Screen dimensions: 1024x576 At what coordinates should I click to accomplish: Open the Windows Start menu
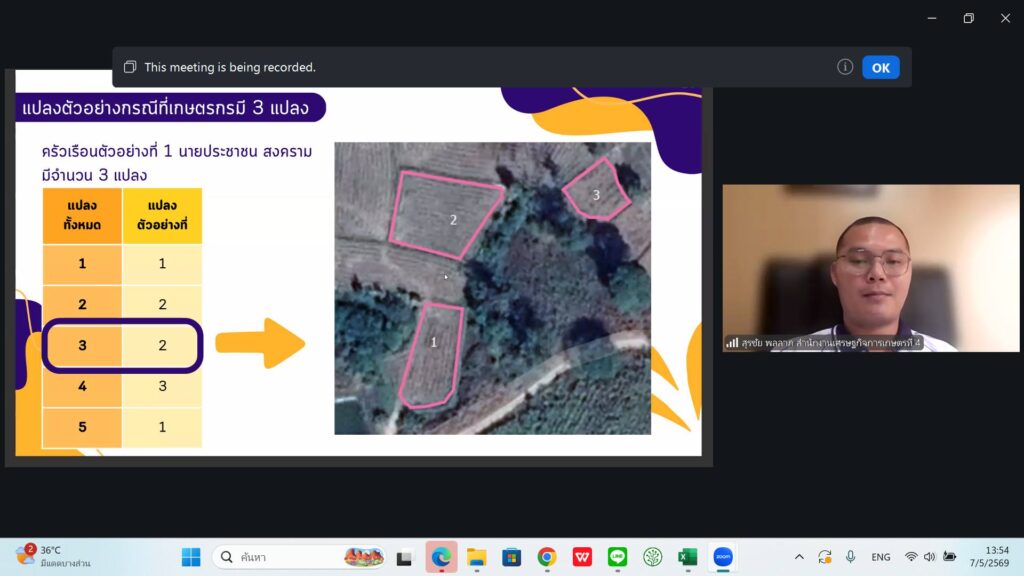pyautogui.click(x=191, y=557)
